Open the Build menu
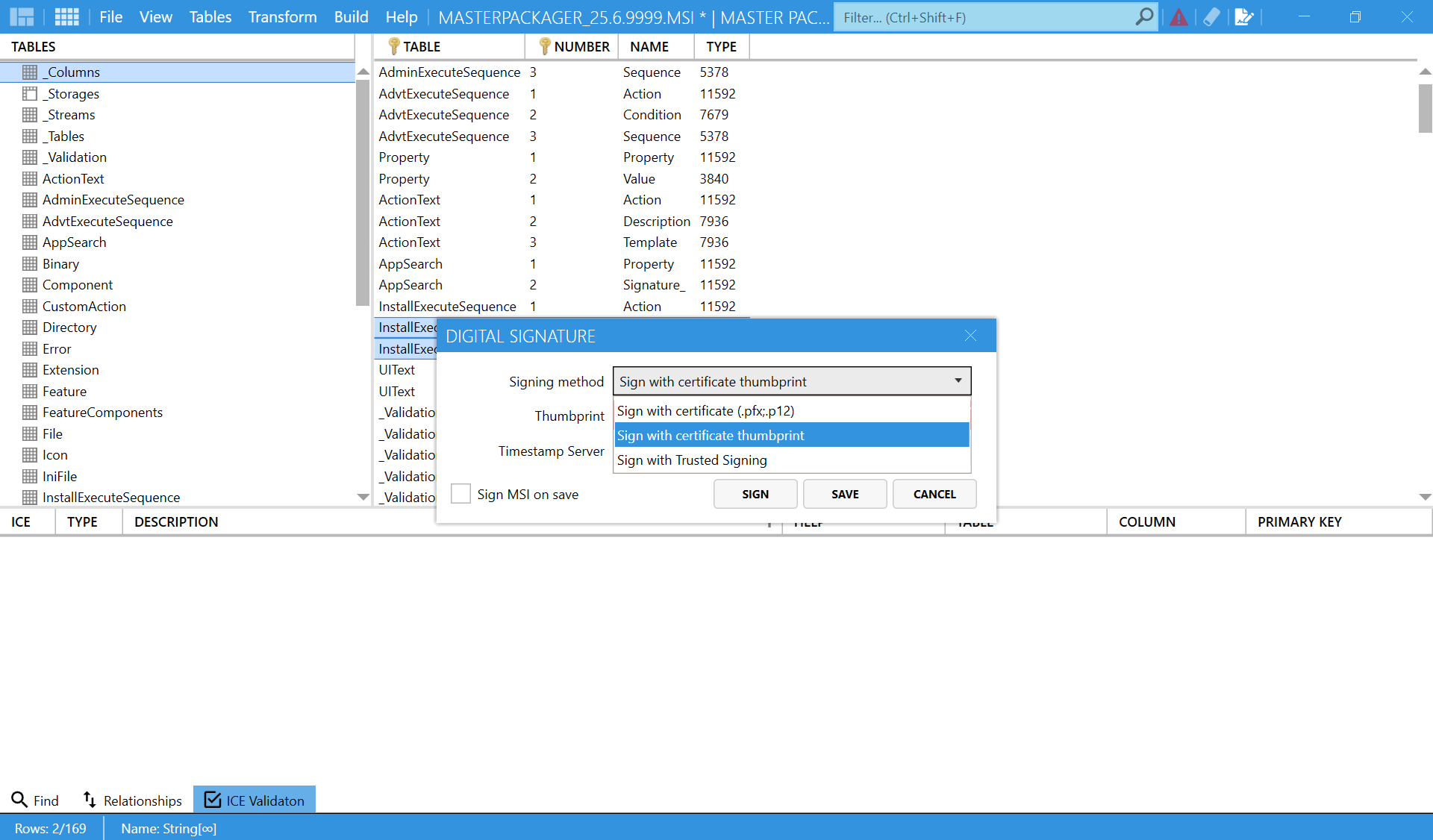The height and width of the screenshot is (840, 1433). coord(351,16)
